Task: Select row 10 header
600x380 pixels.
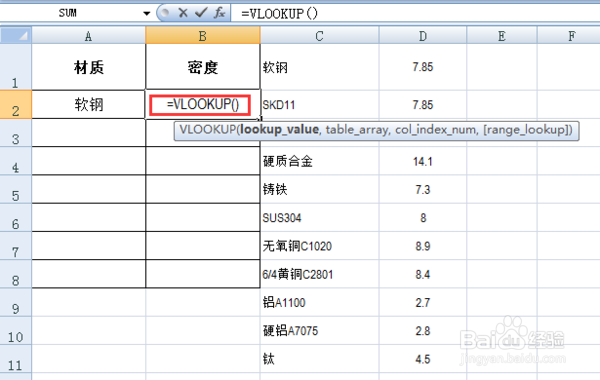Action: (x=16, y=331)
